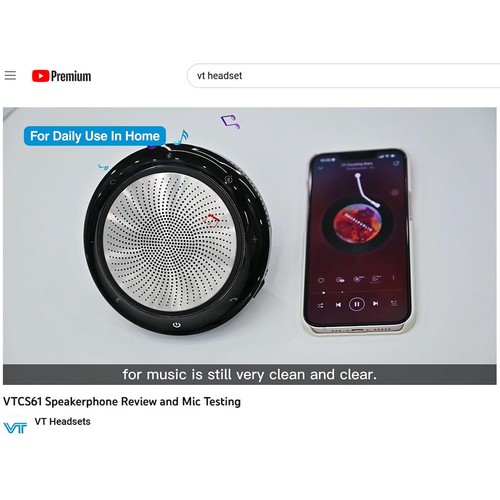The image size is (500, 500).
Task: Click the 'For Daily Use In Home' label
Action: (x=95, y=136)
